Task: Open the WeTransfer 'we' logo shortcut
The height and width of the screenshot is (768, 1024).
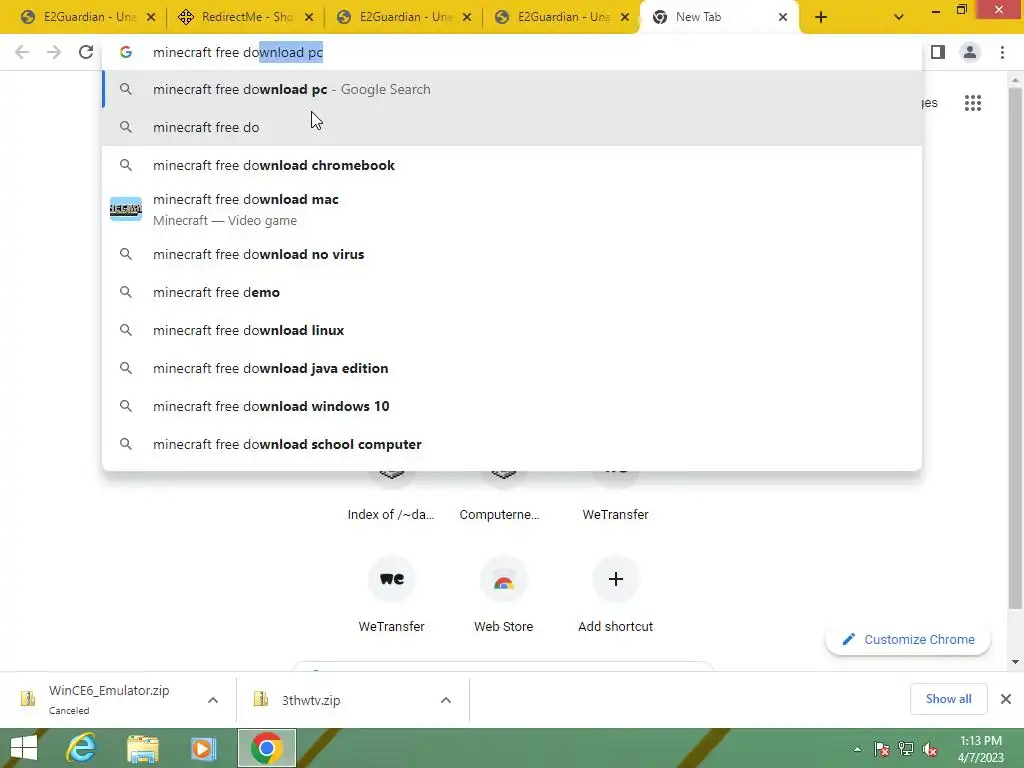Action: pyautogui.click(x=391, y=579)
